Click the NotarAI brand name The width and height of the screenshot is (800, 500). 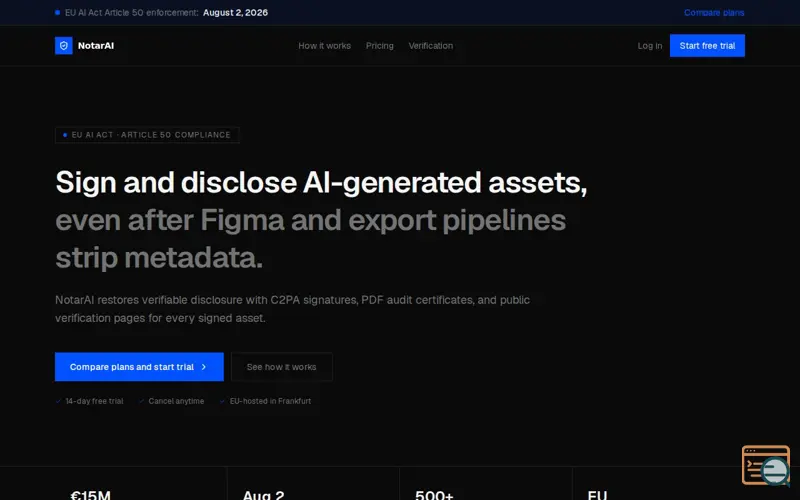pos(96,45)
